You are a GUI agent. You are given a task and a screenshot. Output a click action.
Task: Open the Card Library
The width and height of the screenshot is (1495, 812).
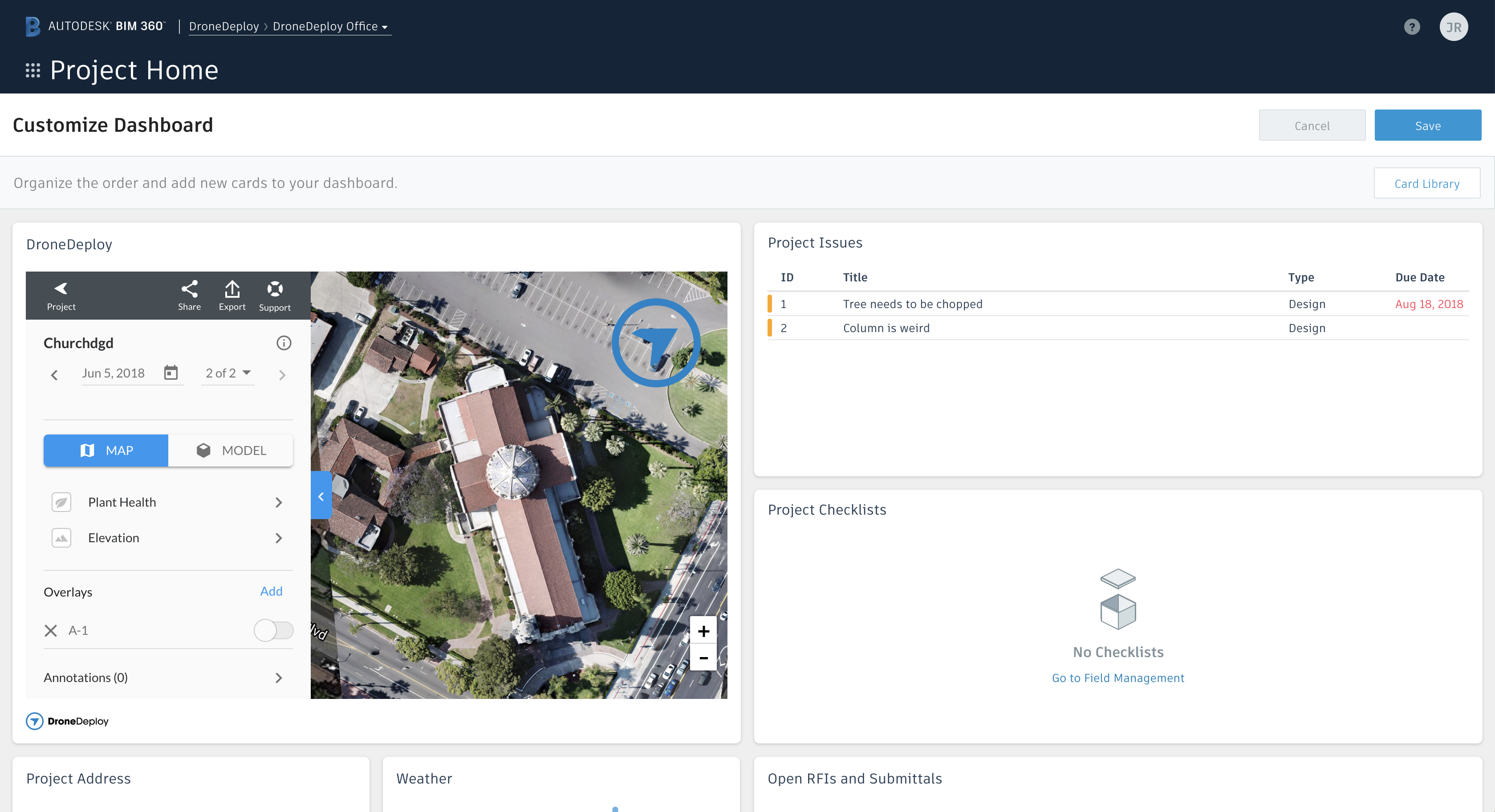(1426, 183)
